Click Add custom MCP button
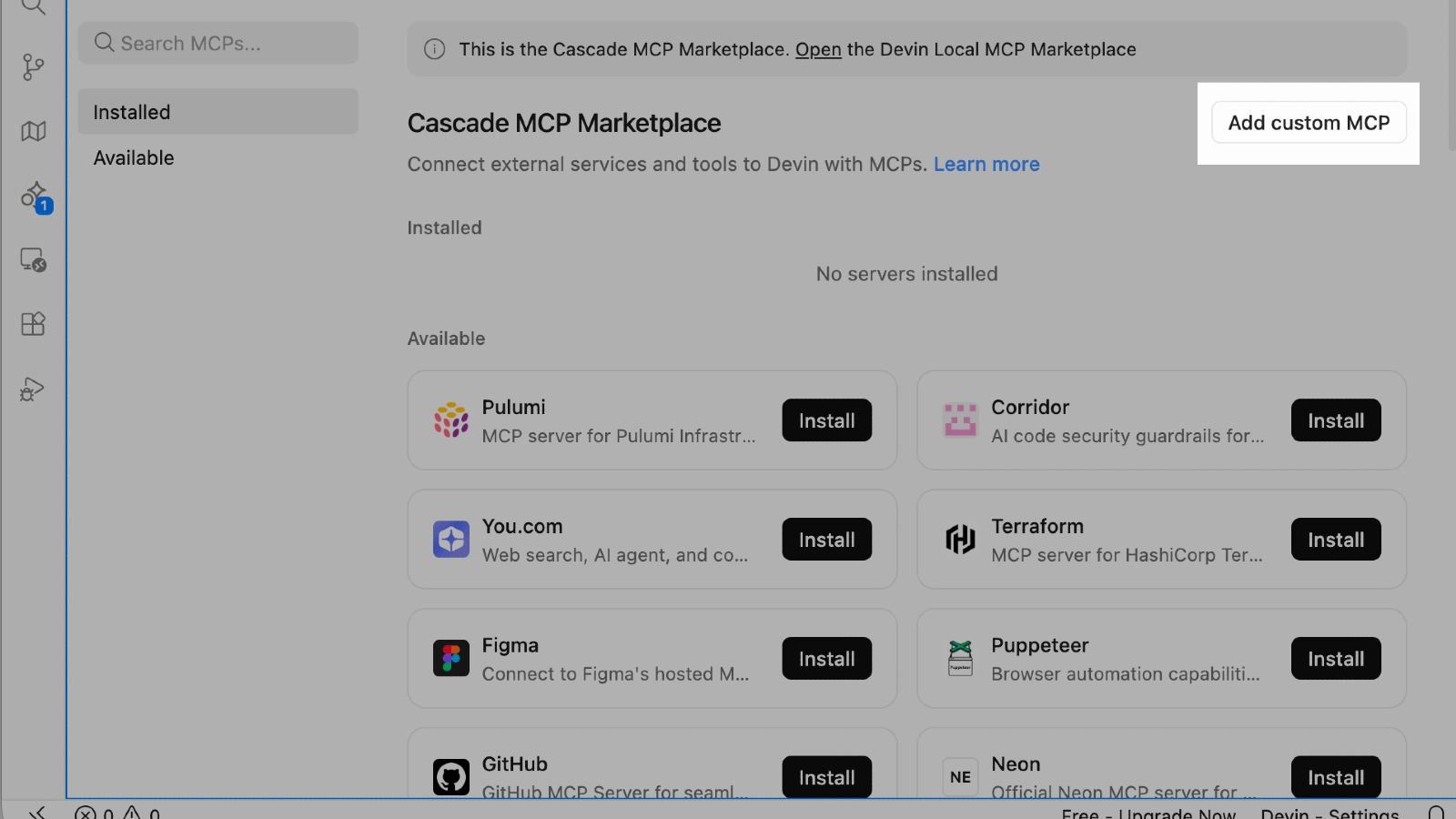The width and height of the screenshot is (1456, 819). 1309,123
